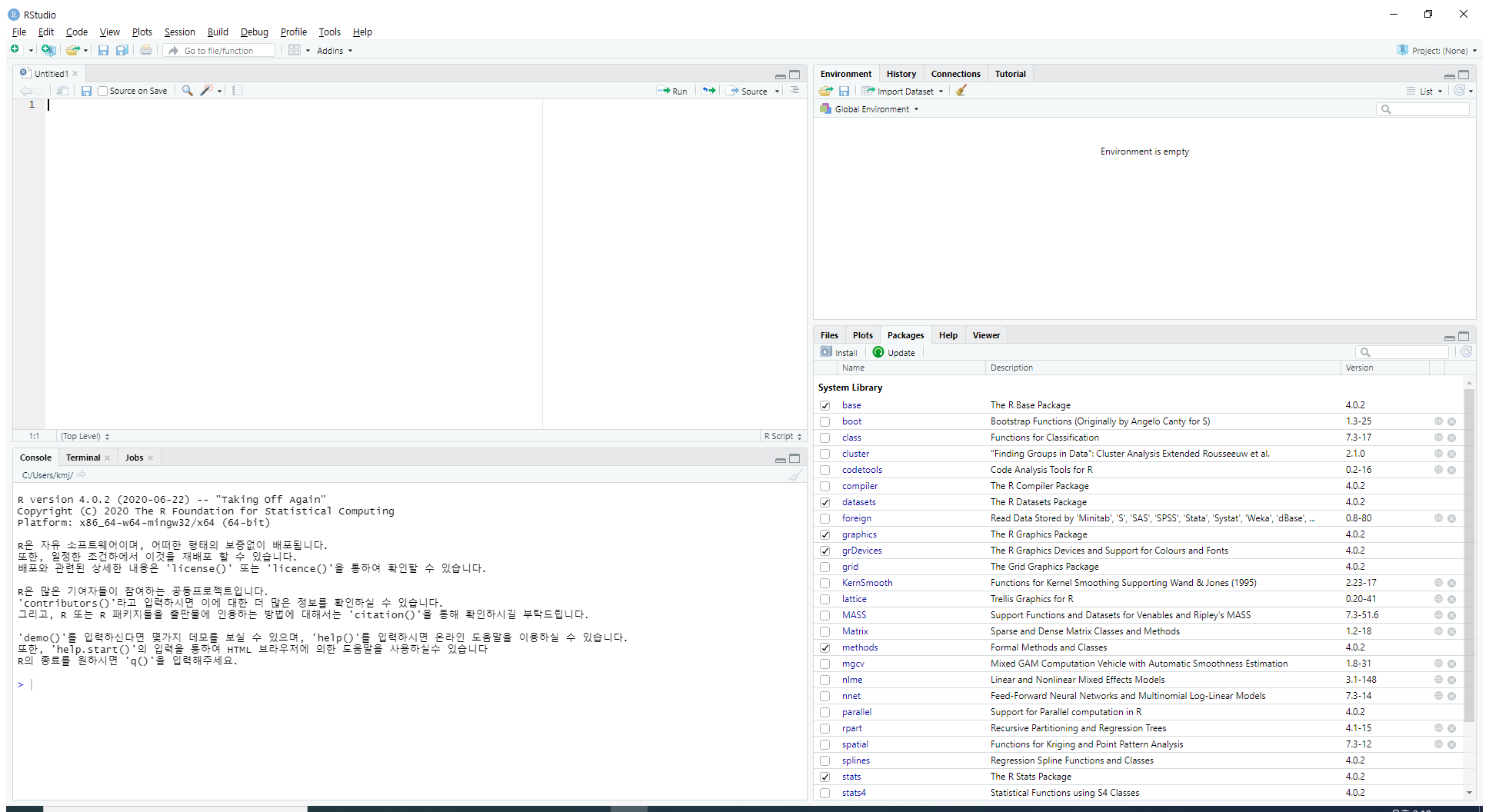Open an existing file folder icon
The height and width of the screenshot is (812, 1489).
(x=72, y=50)
